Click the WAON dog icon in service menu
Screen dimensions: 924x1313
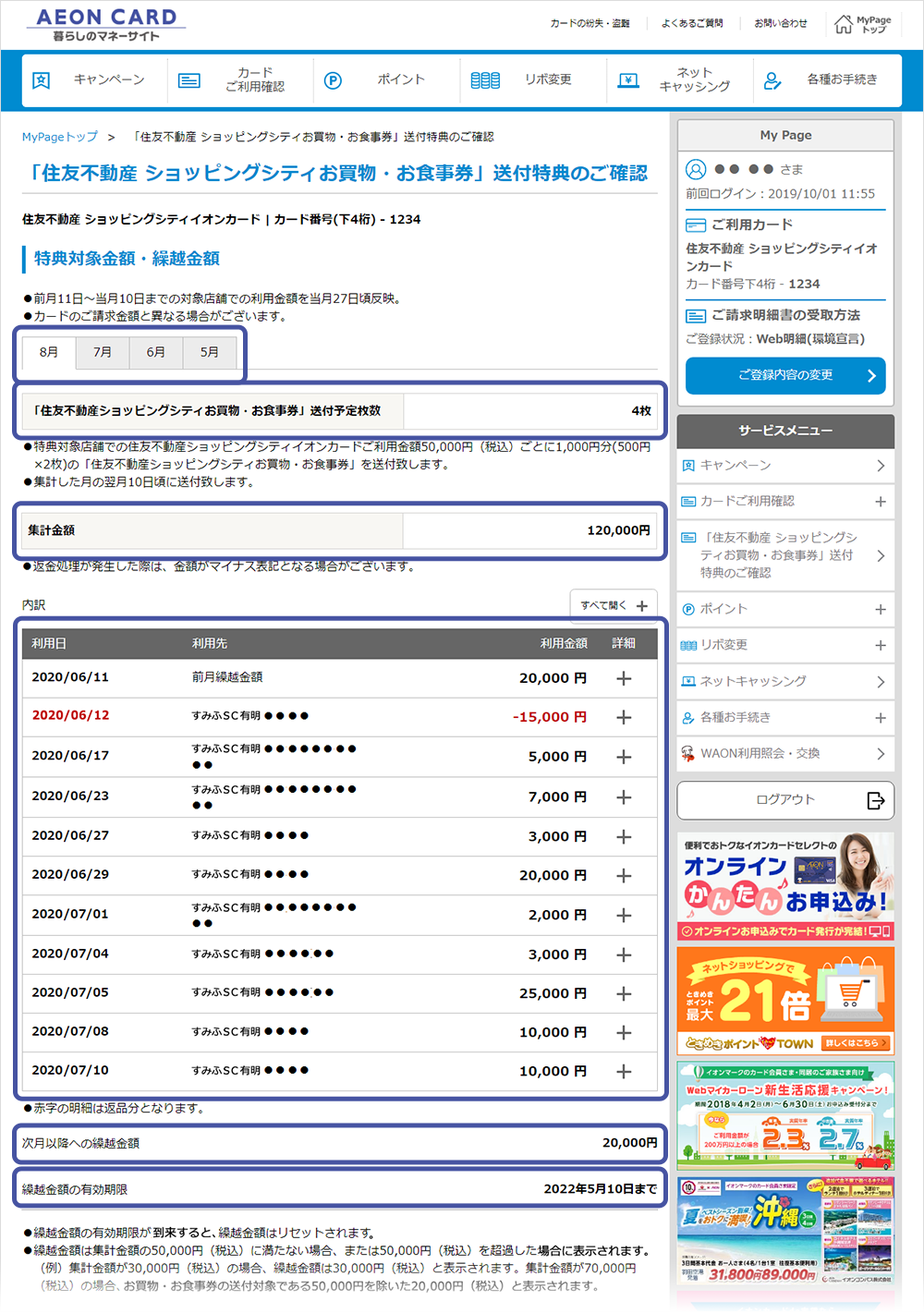(x=687, y=753)
